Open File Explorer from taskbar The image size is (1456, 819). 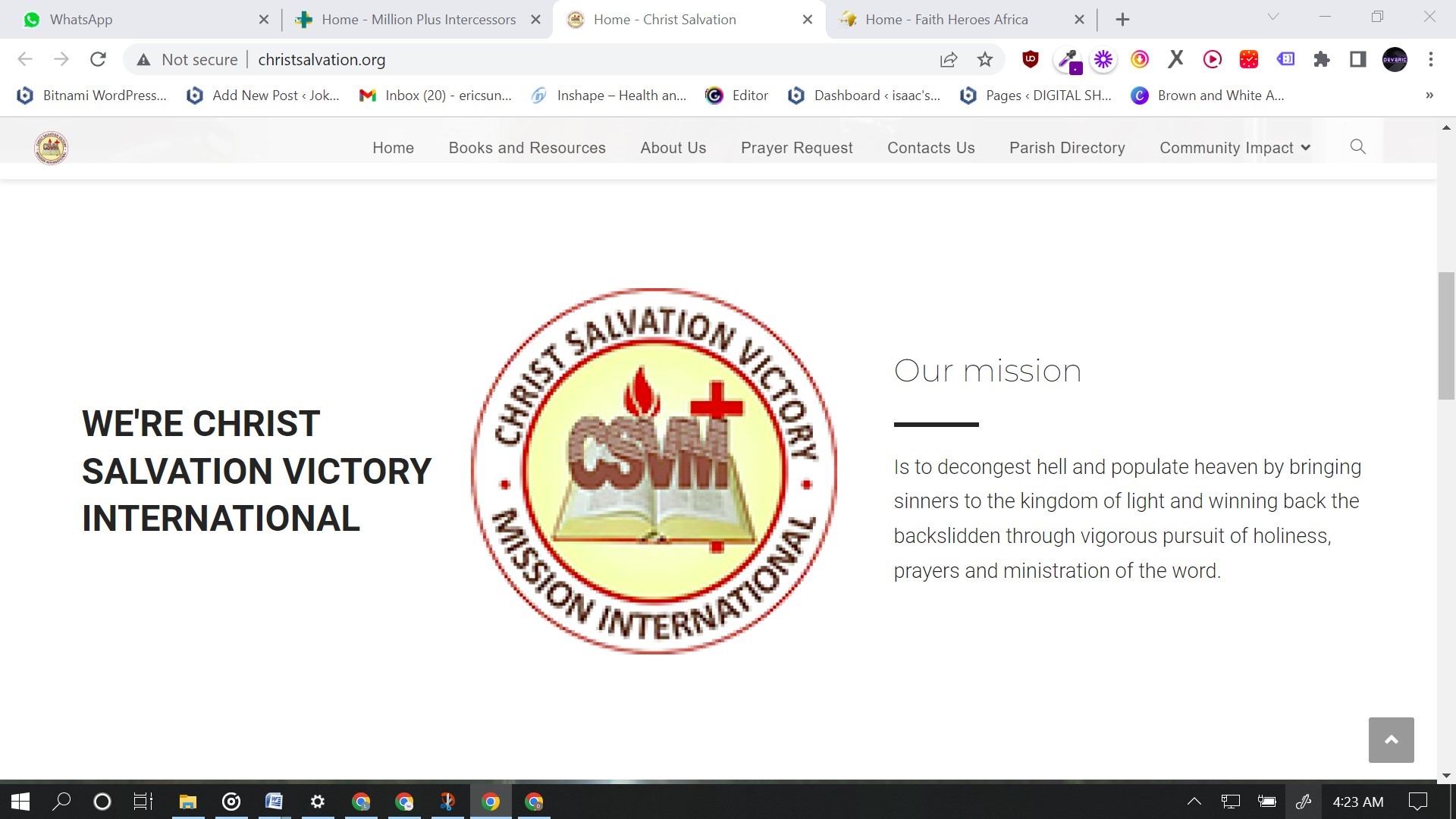click(x=187, y=802)
